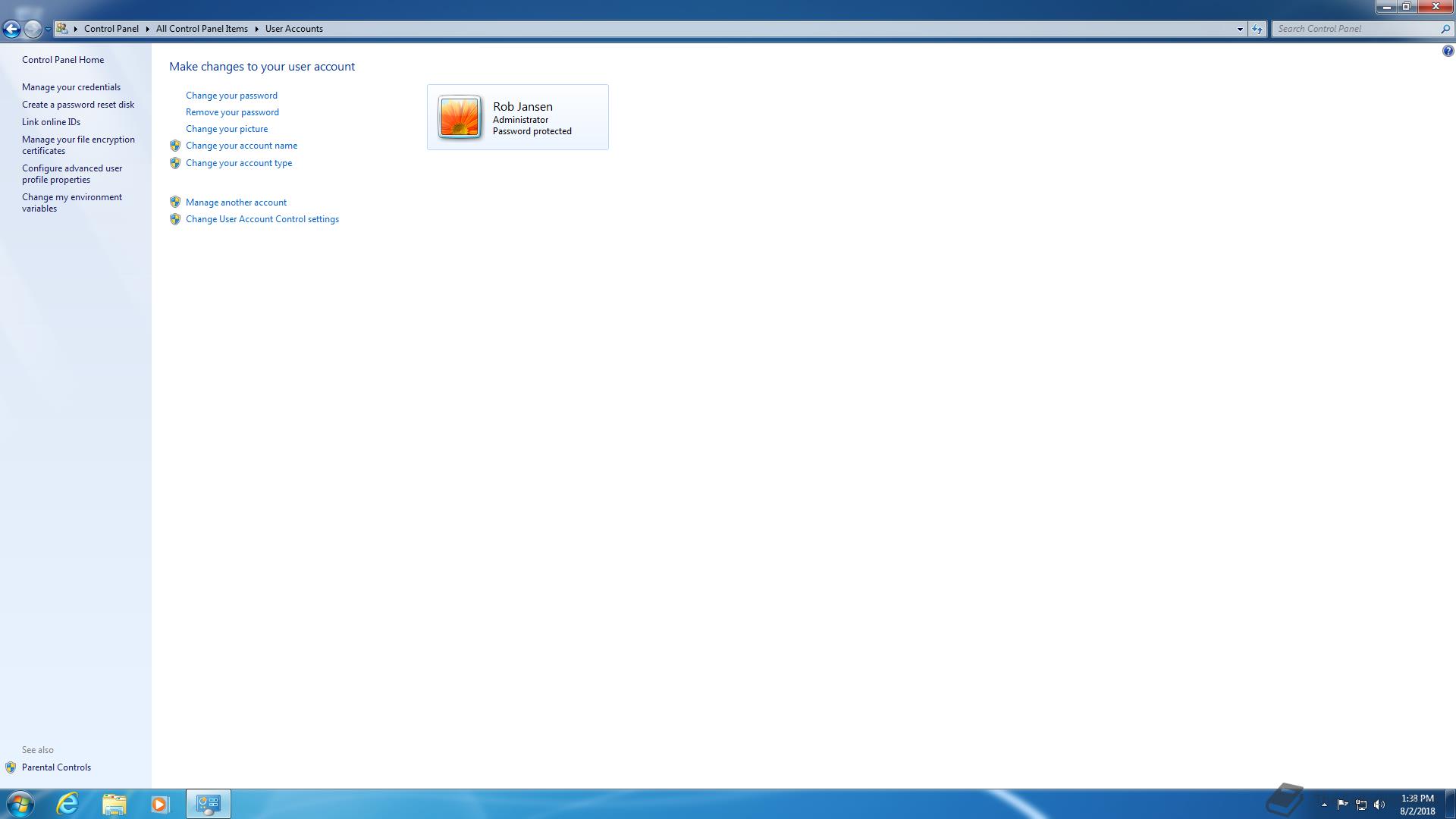Open the Help question mark icon
The height and width of the screenshot is (819, 1456).
coord(1448,51)
